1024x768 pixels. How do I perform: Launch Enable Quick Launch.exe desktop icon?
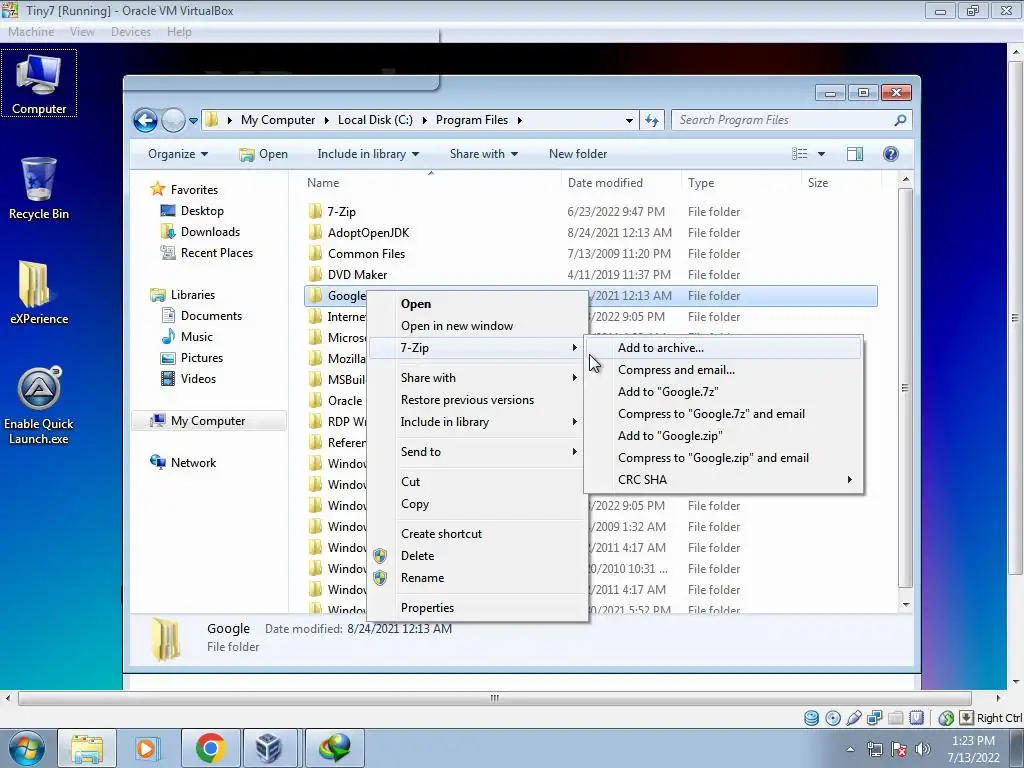[x=39, y=405]
